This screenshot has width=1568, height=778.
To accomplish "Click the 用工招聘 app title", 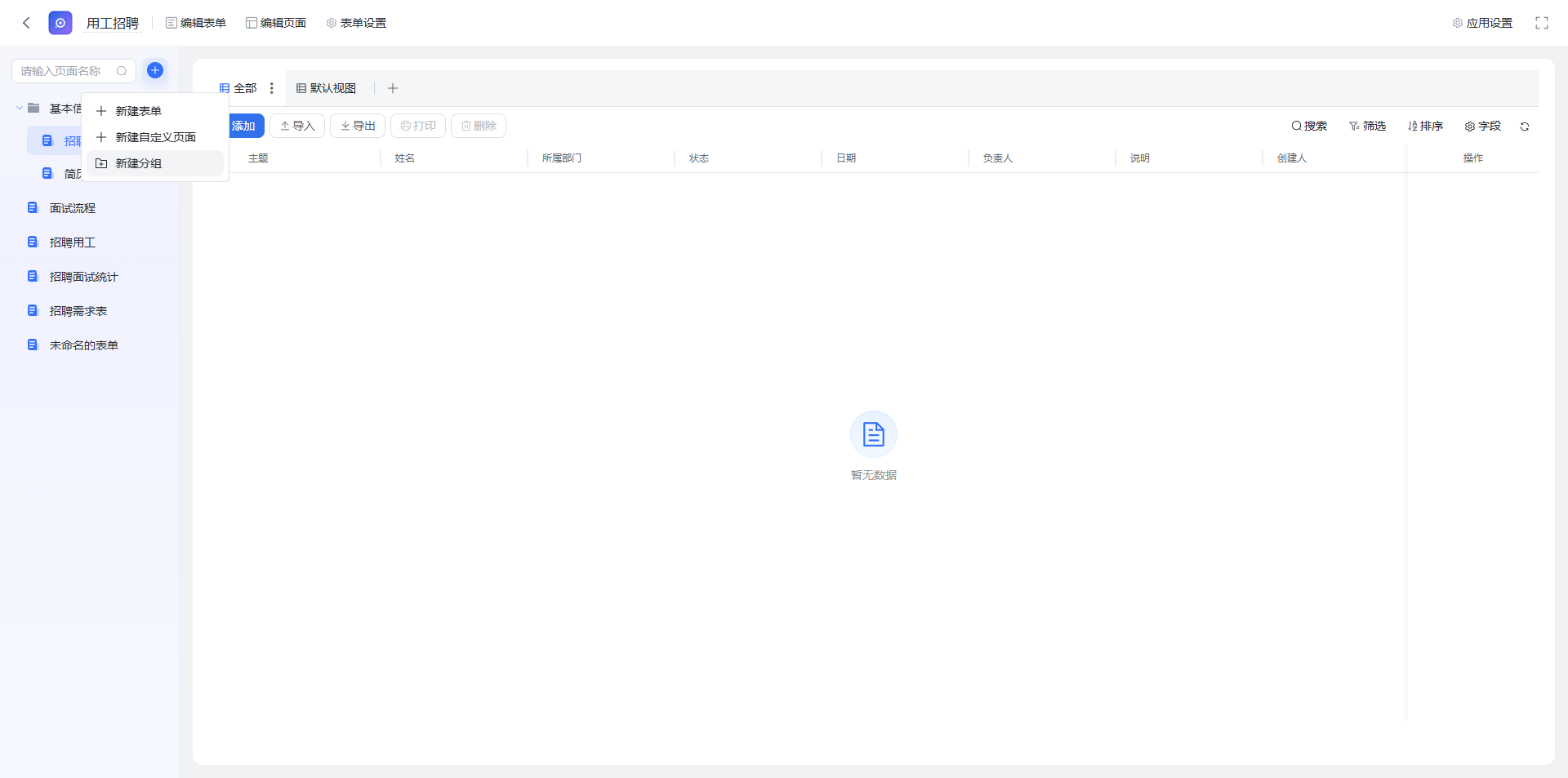I will click(x=113, y=23).
